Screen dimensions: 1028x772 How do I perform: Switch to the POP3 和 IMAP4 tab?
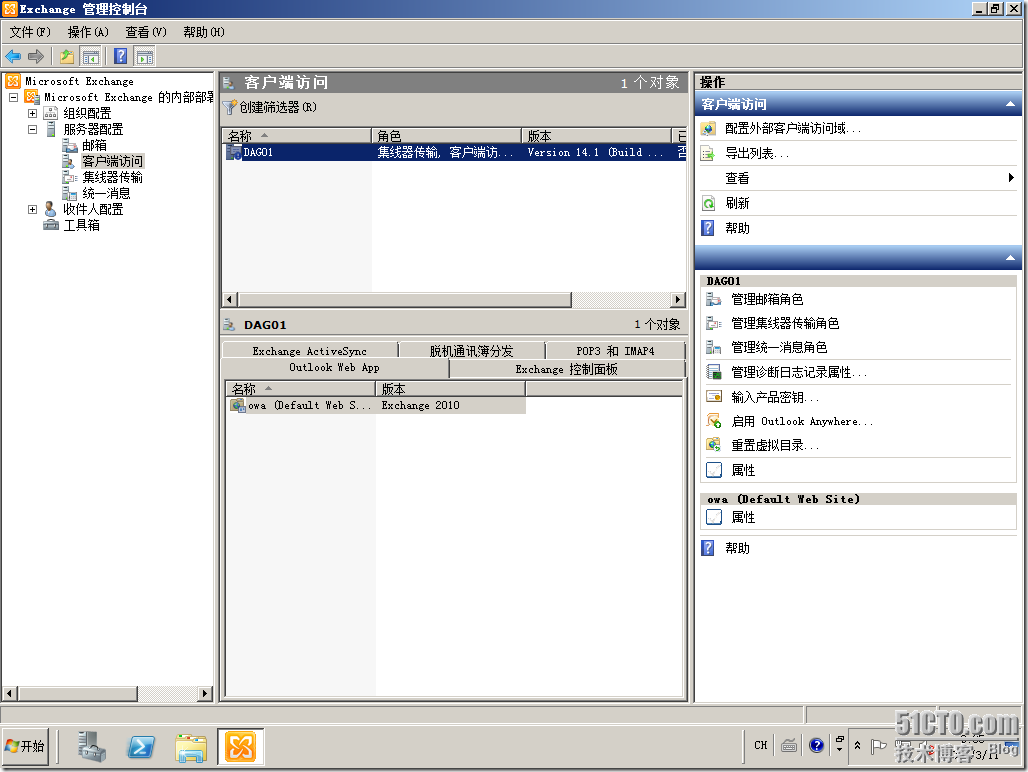tap(614, 350)
